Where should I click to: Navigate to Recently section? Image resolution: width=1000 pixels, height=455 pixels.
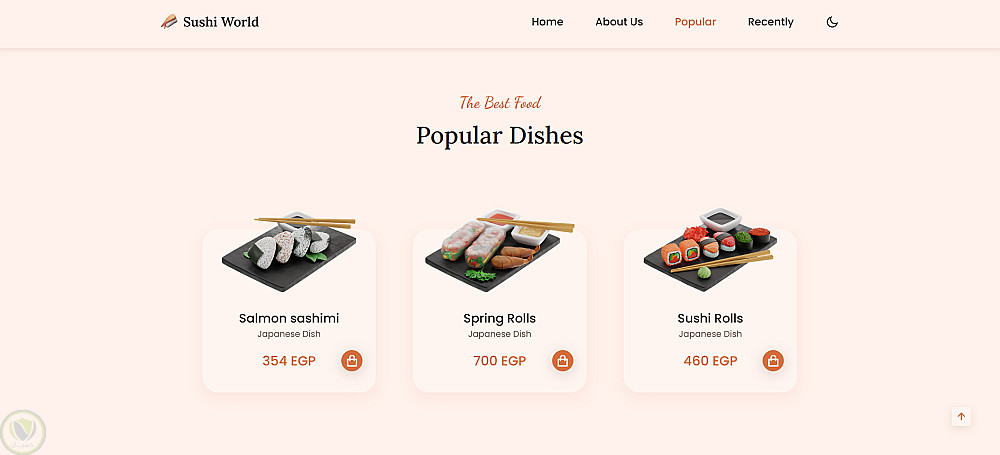click(770, 22)
